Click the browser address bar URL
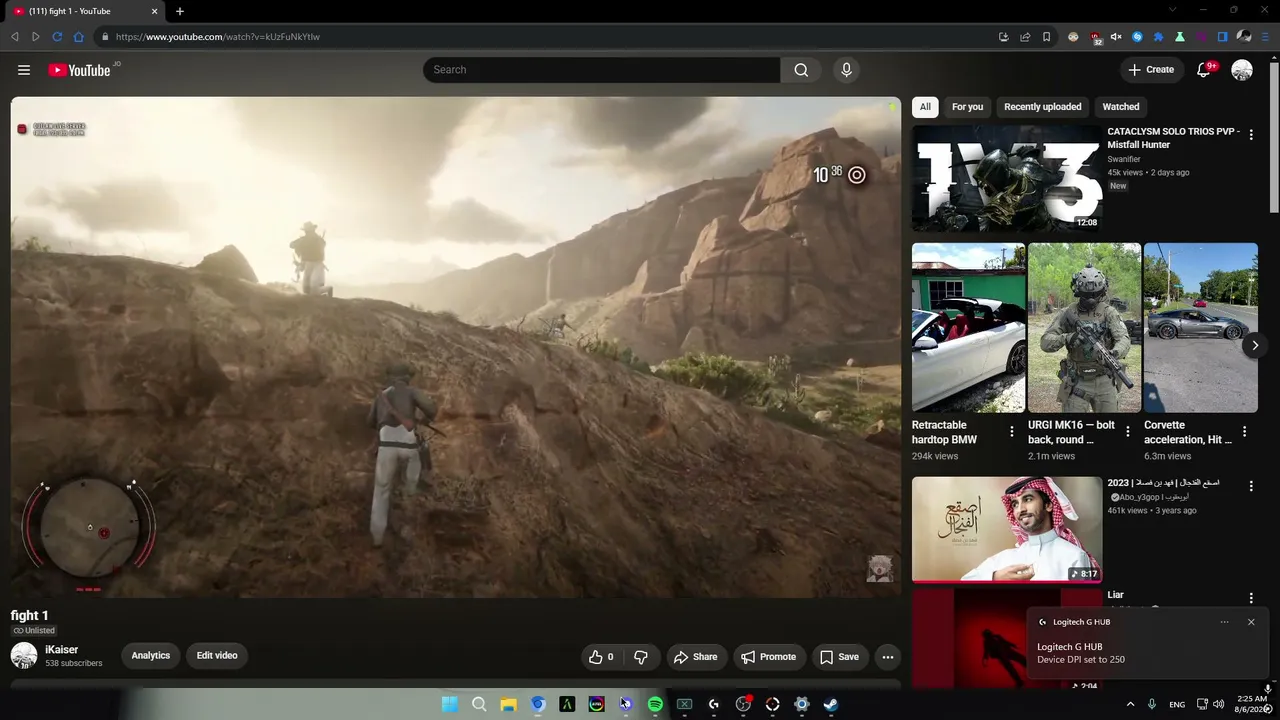 pos(218,37)
